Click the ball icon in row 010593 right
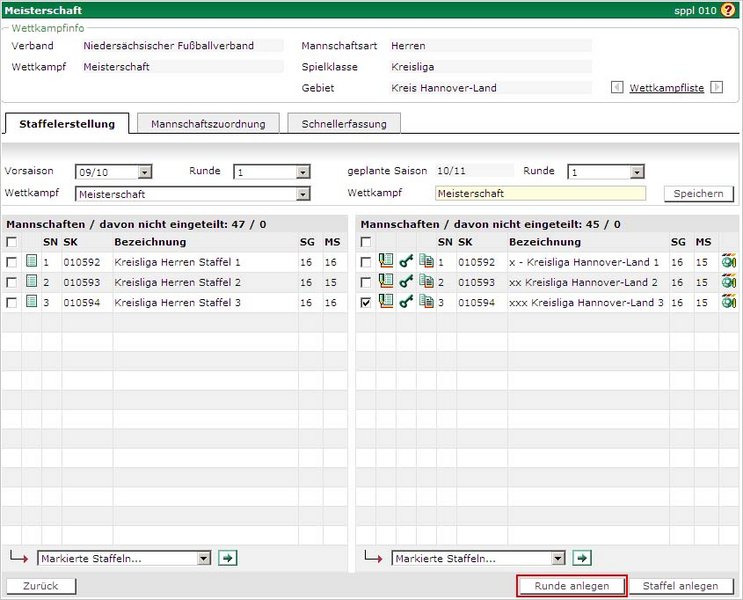This screenshot has width=743, height=600. (728, 282)
